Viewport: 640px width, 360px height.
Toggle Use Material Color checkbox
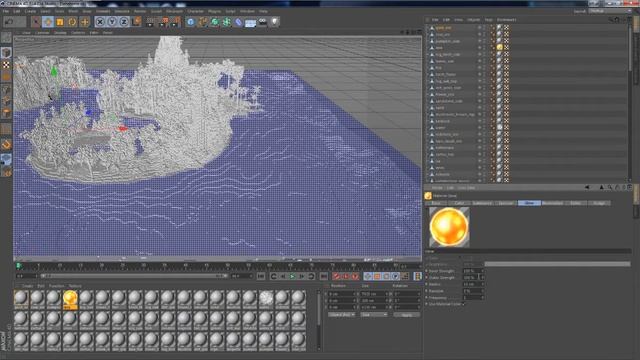pos(464,304)
